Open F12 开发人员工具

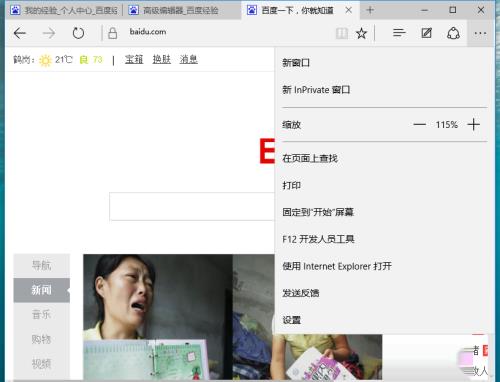click(x=318, y=239)
